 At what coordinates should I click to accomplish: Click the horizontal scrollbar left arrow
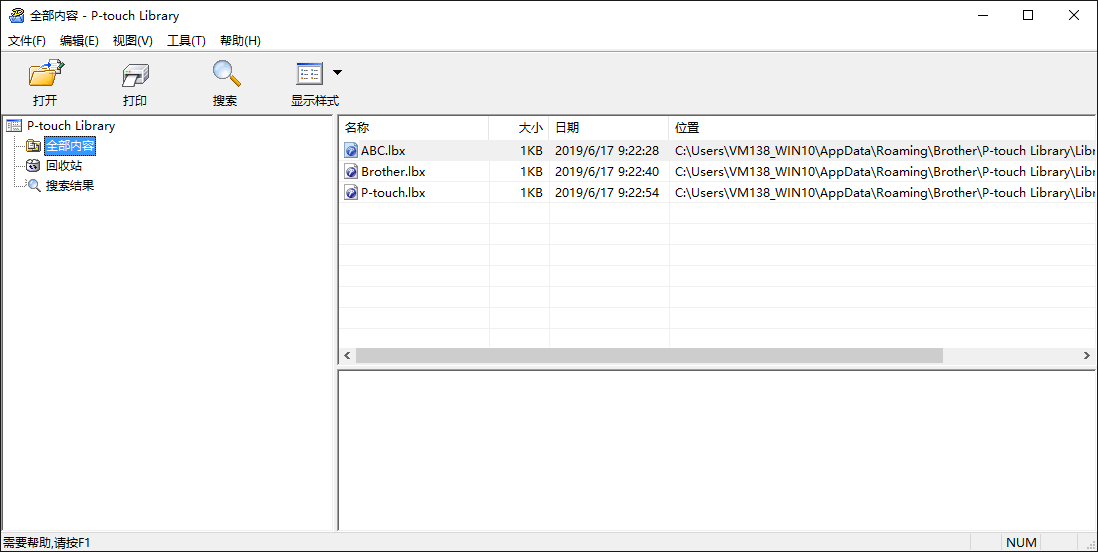347,356
